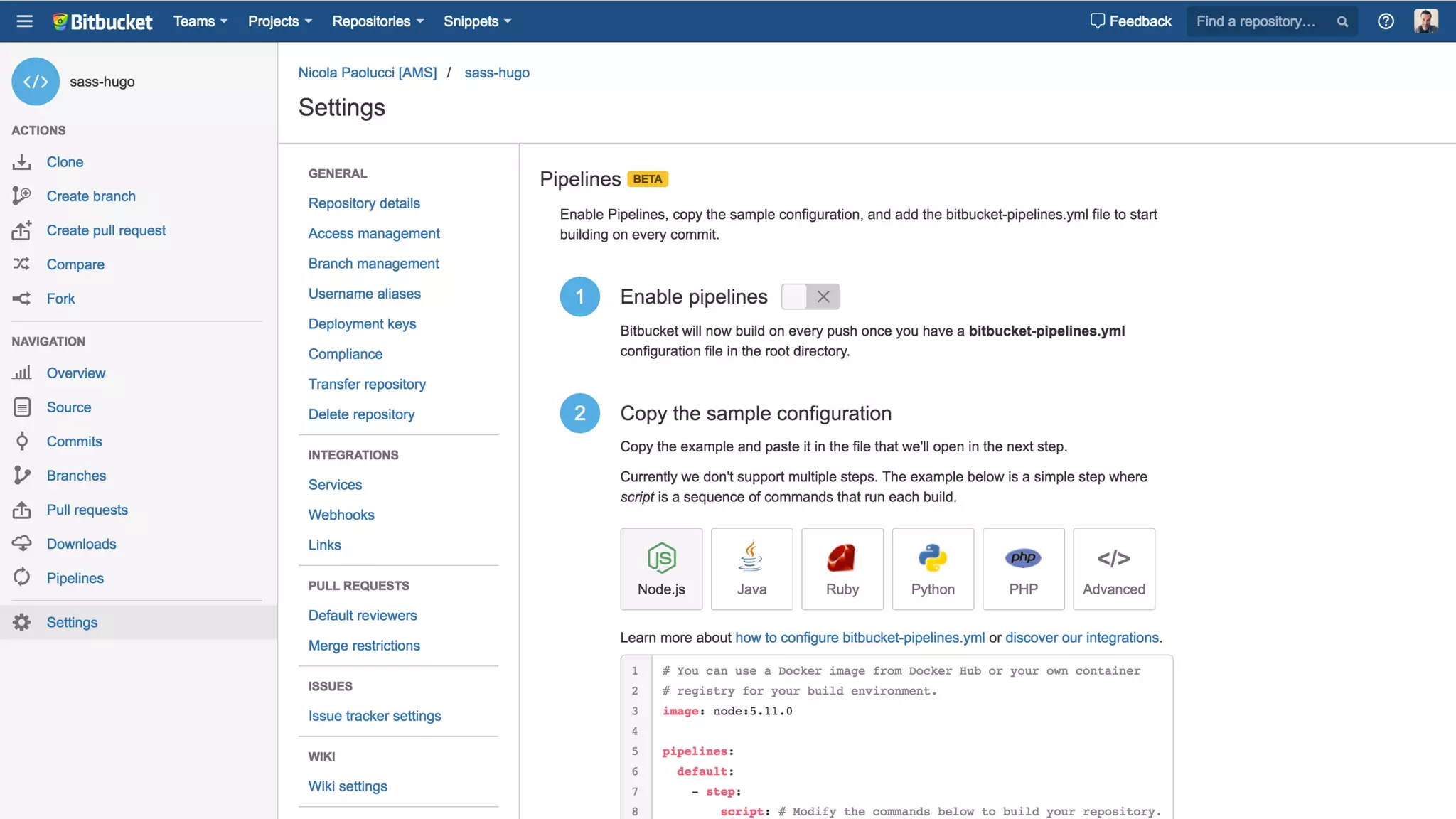Go to Pipelines in sidebar navigation

pyautogui.click(x=75, y=578)
